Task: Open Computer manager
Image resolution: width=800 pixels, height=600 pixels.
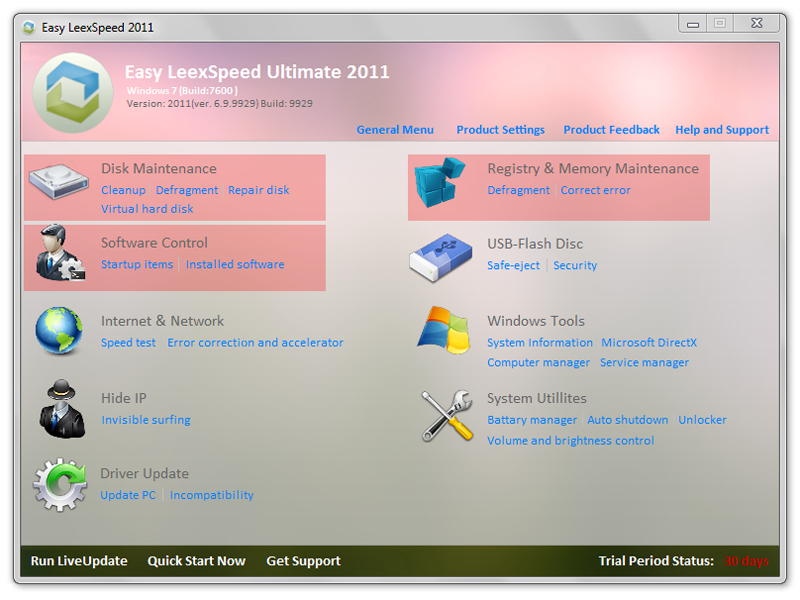Action: click(538, 362)
